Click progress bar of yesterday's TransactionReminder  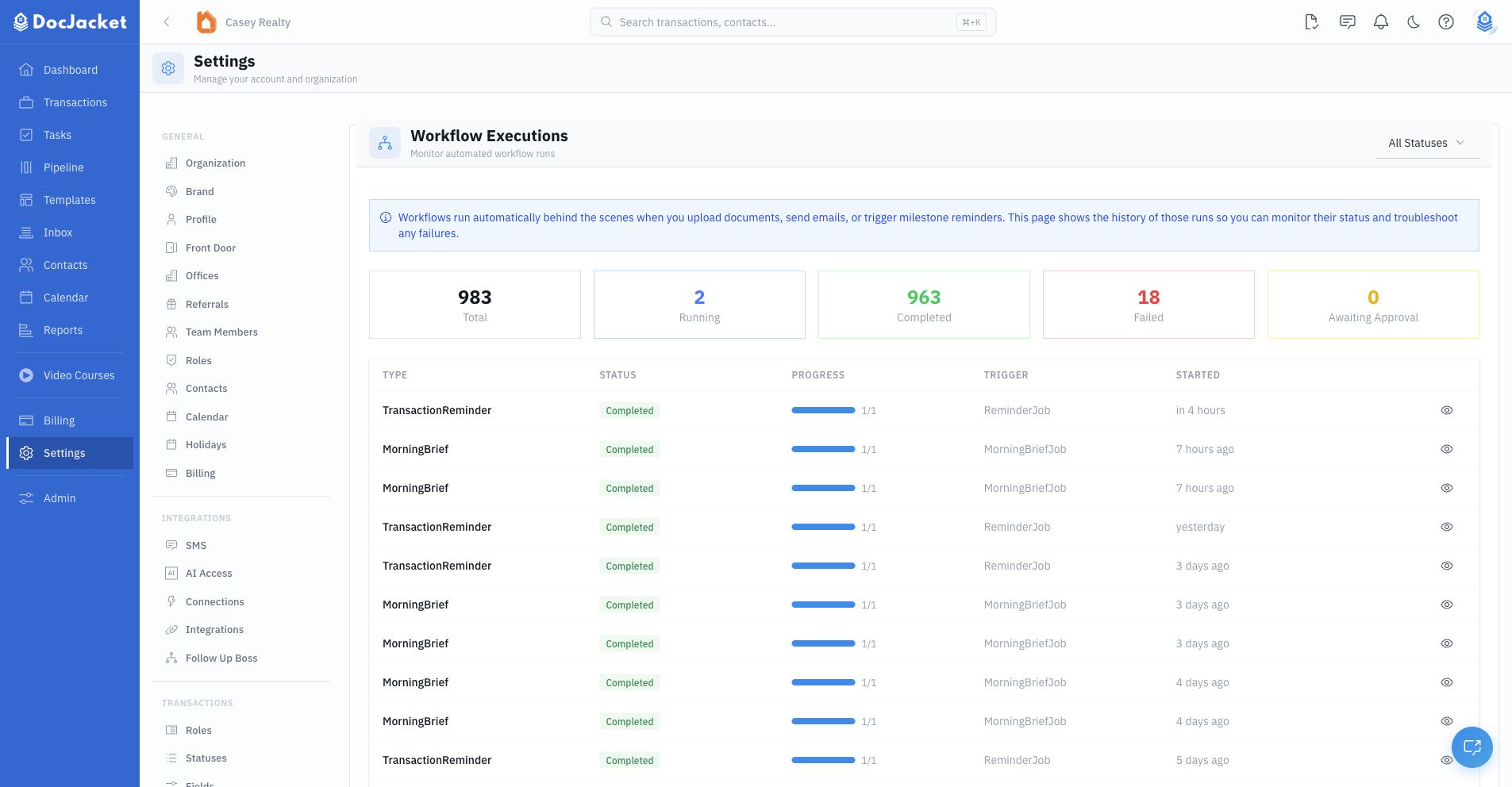click(x=823, y=527)
